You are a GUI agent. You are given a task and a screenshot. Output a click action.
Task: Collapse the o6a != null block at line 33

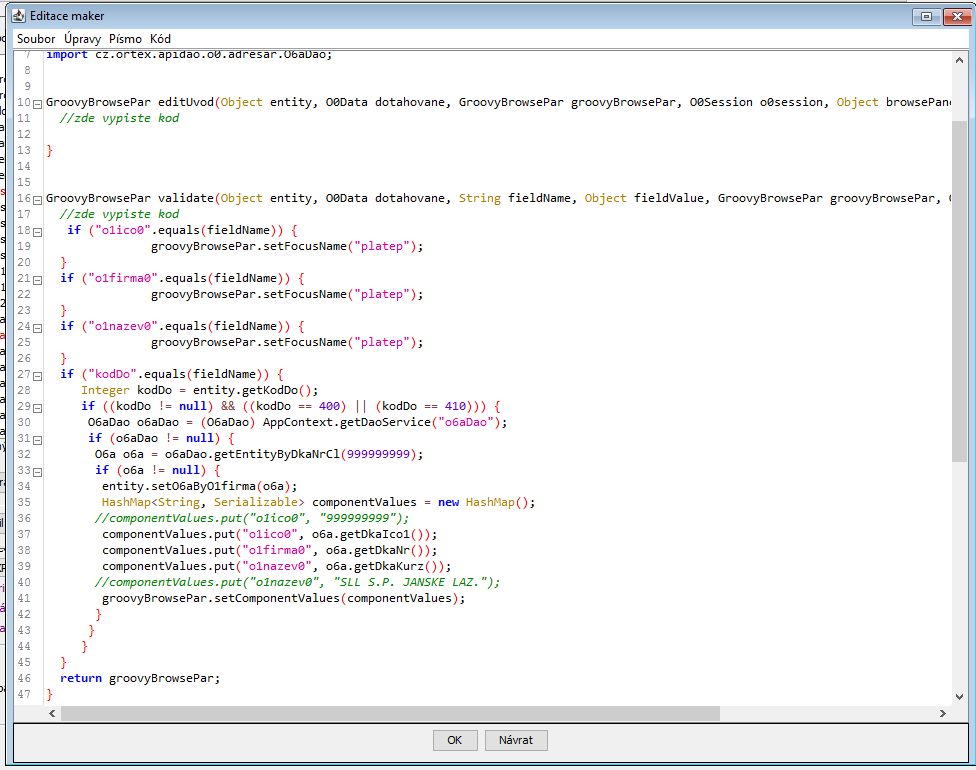37,471
